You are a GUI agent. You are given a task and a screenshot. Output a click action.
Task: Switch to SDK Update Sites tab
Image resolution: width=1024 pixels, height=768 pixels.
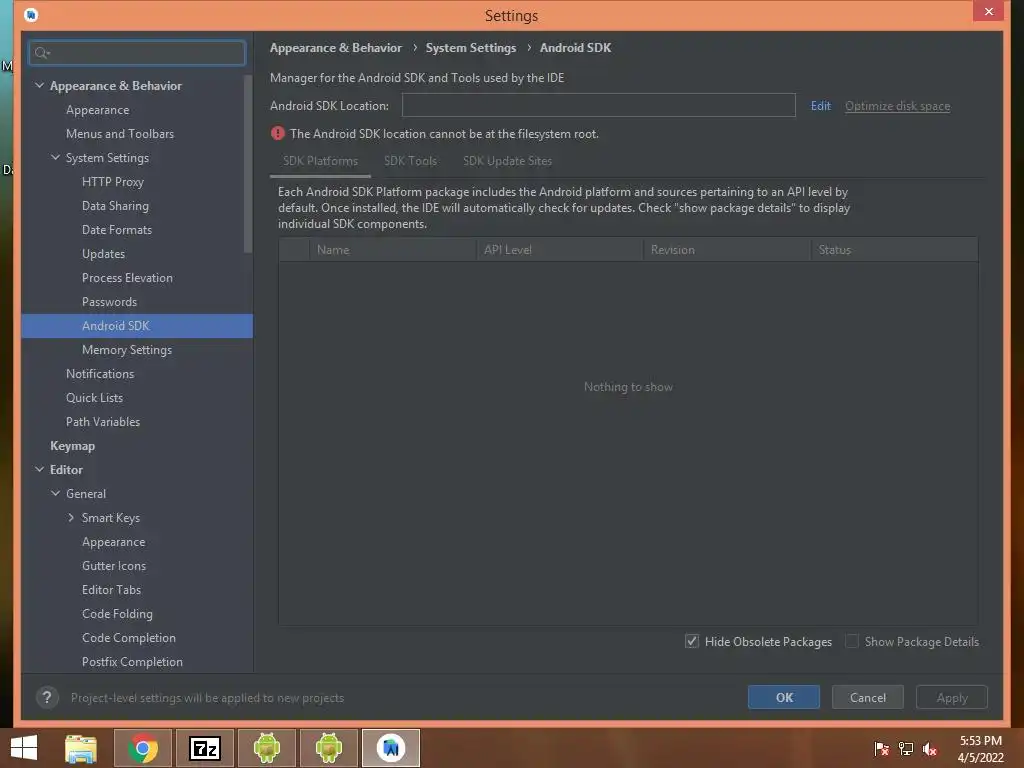pyautogui.click(x=507, y=161)
